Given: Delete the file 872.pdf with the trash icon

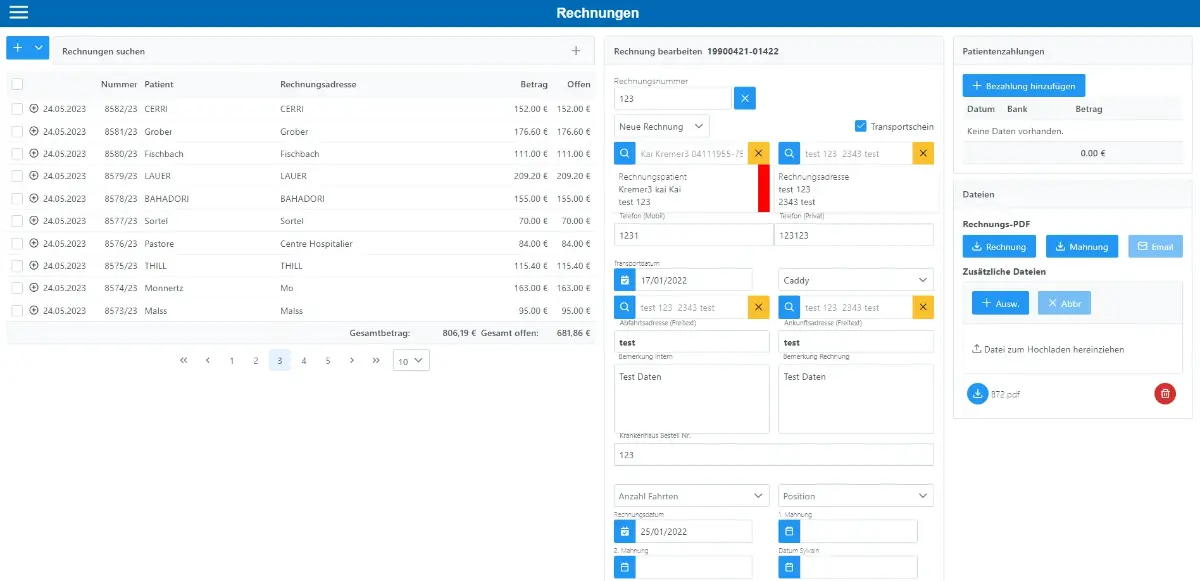Looking at the screenshot, I should 1164,393.
